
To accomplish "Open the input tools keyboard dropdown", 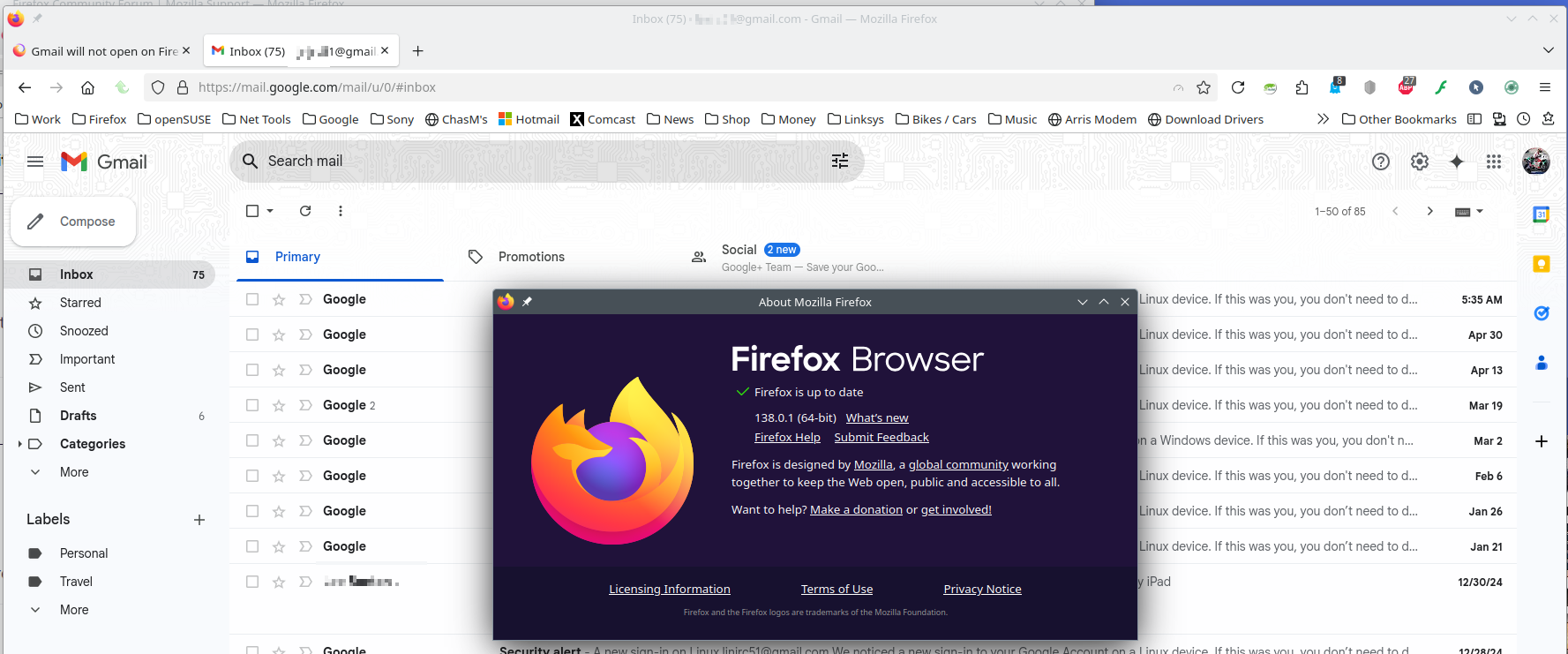I will click(1469, 212).
